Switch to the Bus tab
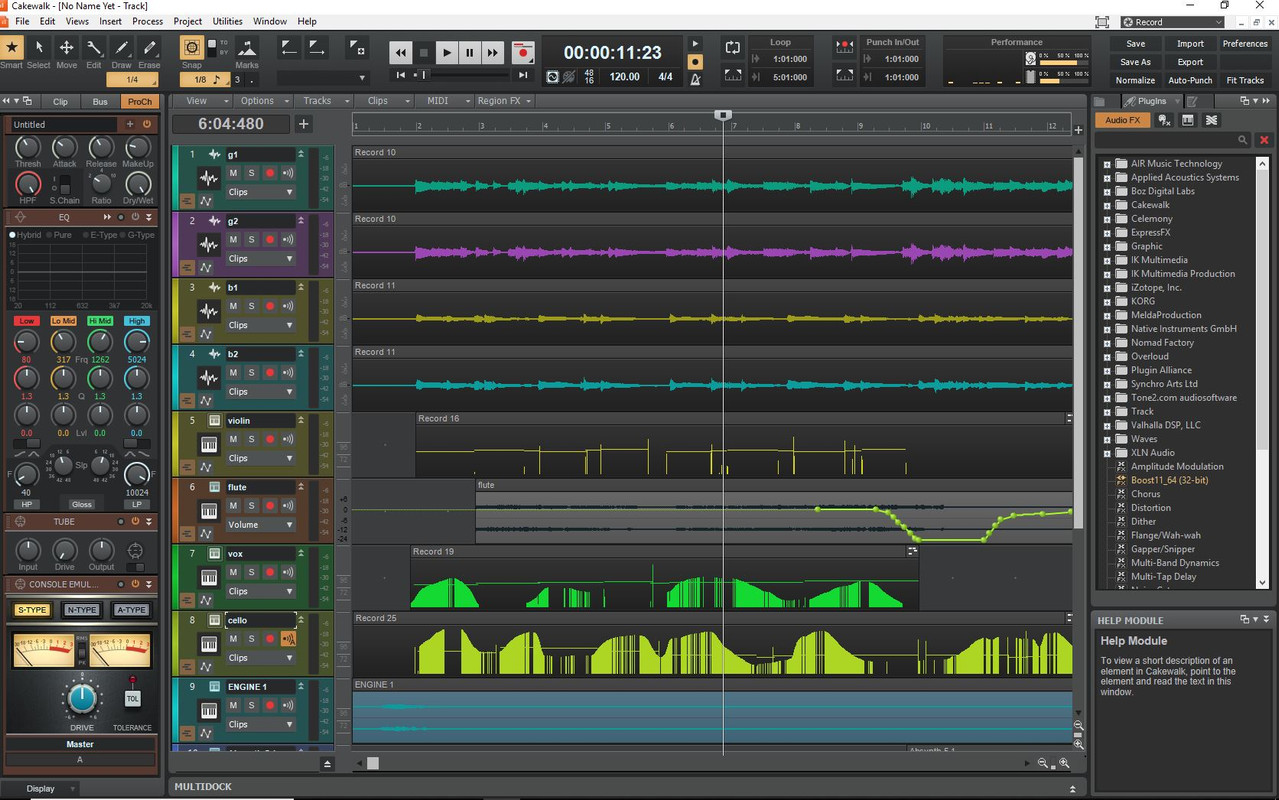The image size is (1279, 800). (x=100, y=101)
